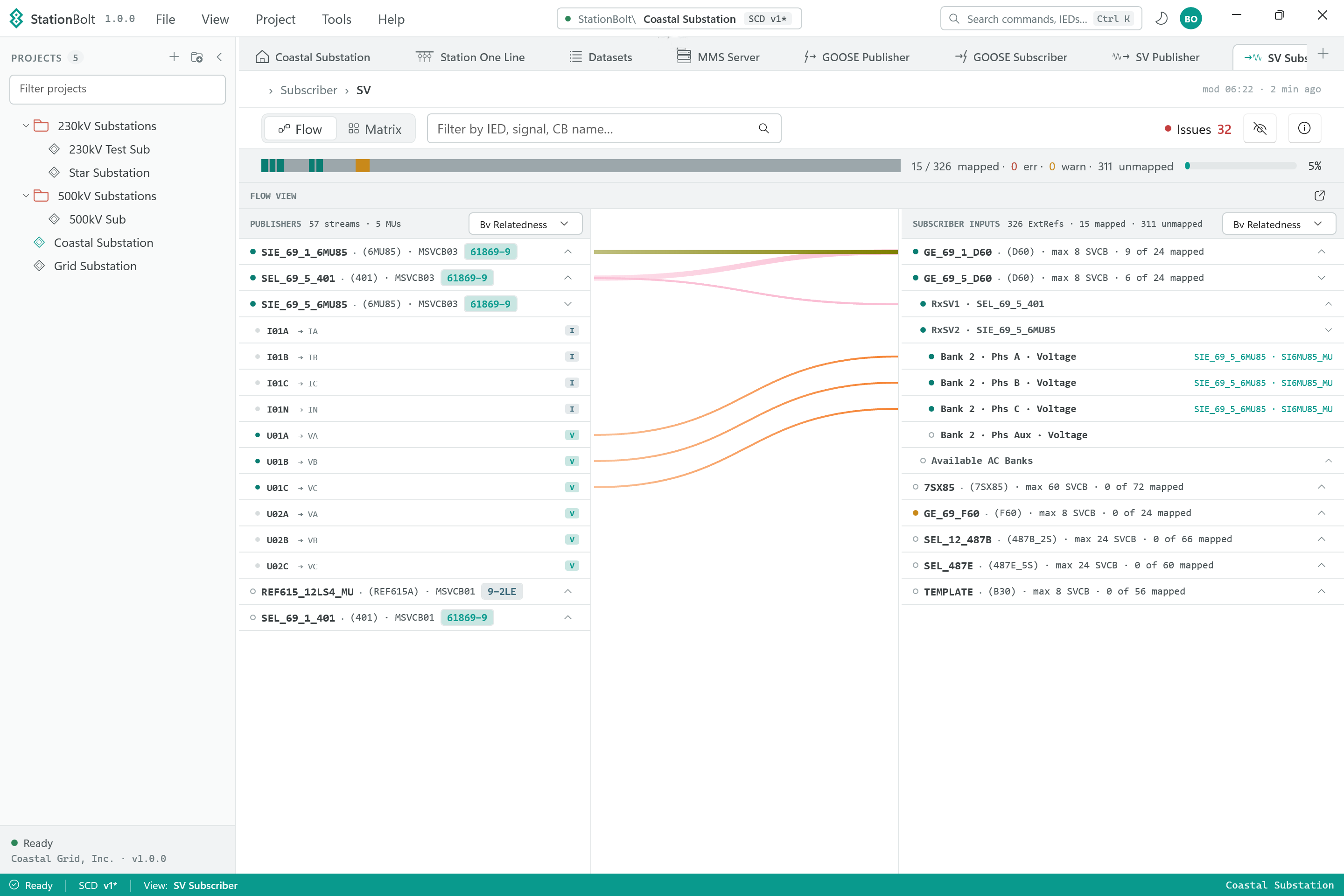Open the File menu
Image resolution: width=1344 pixels, height=896 pixels.
(x=165, y=19)
